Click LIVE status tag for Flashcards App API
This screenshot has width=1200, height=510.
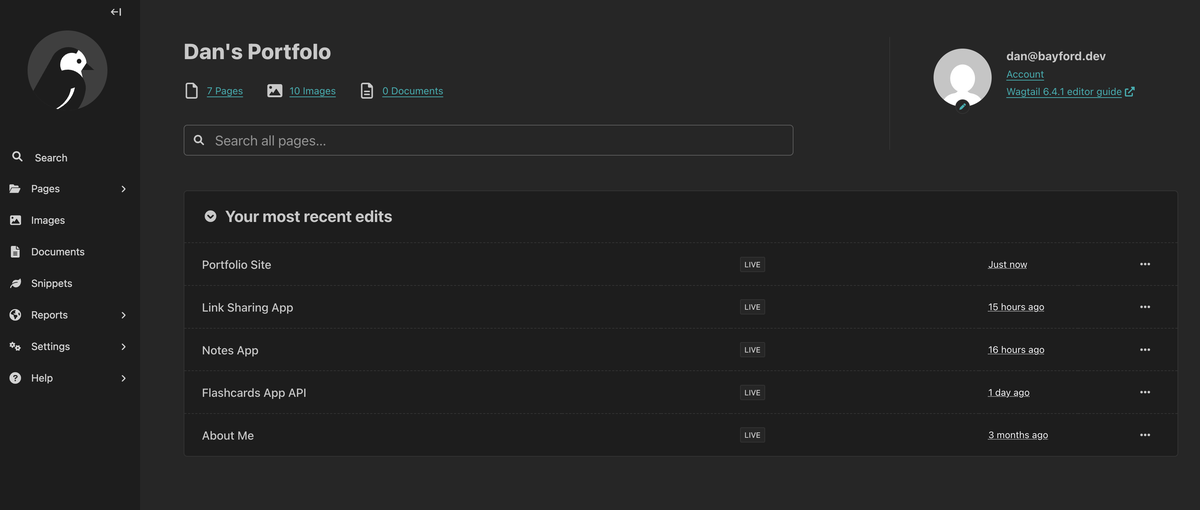pos(752,393)
